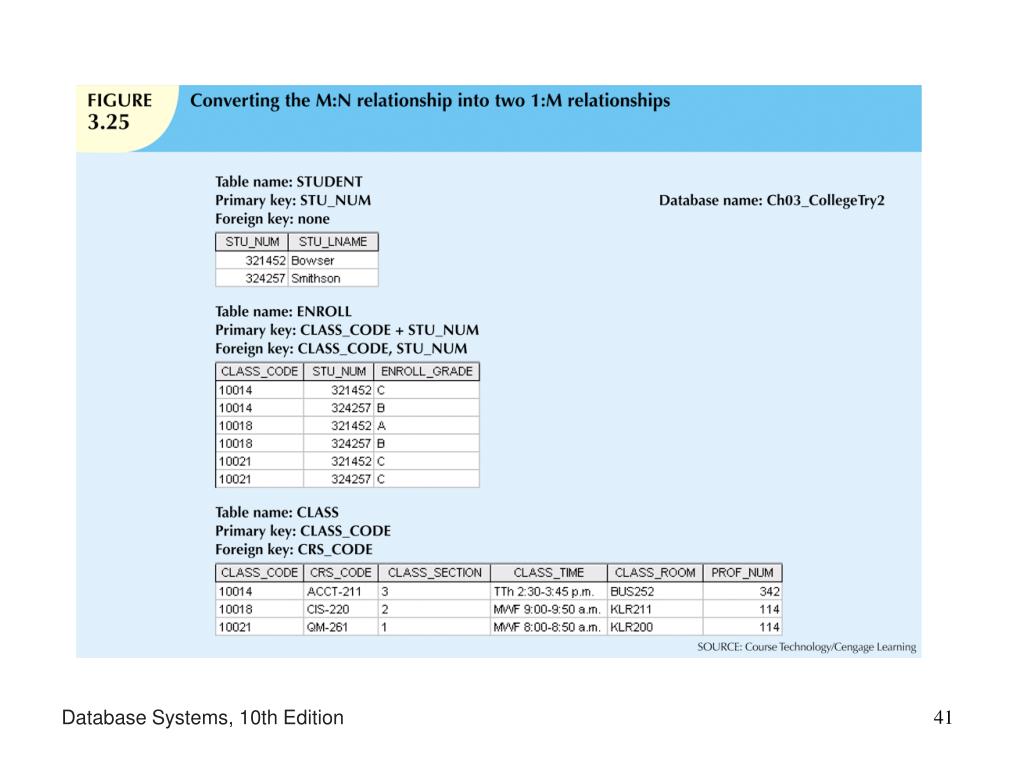Click Primary key: CLASS_CODE + STU_NUM text
Screen dimensions: 1024x768
click(347, 330)
